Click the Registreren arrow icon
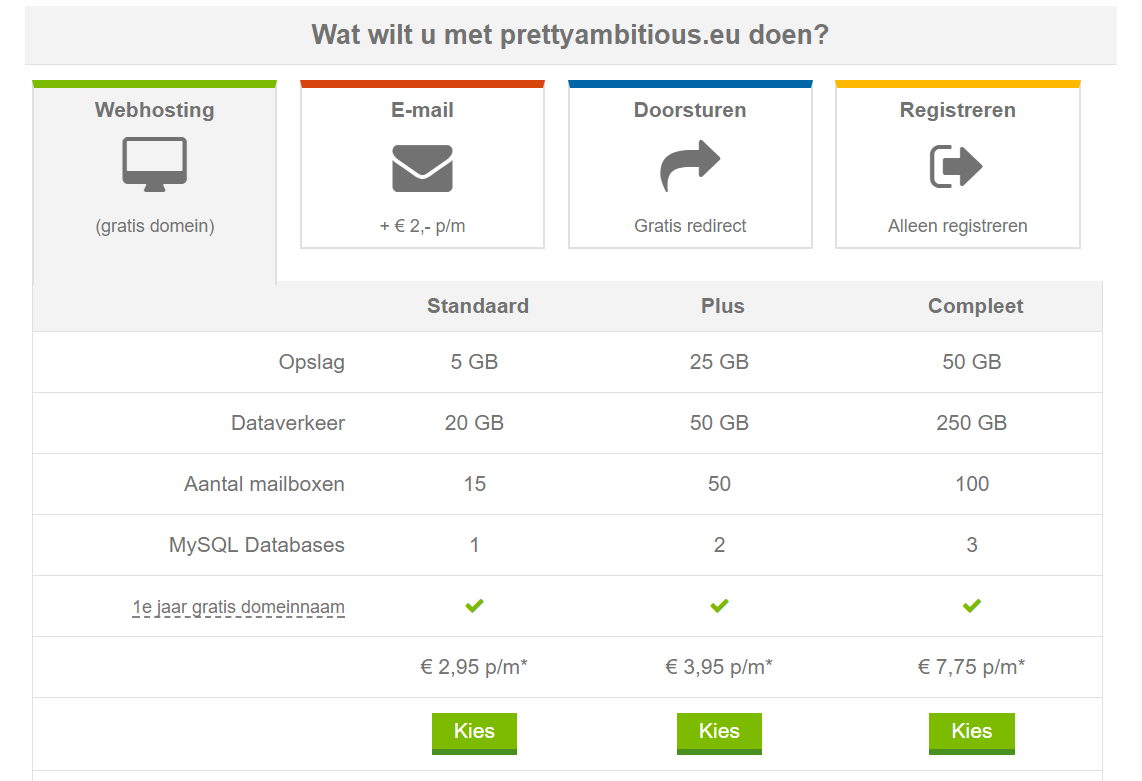 956,166
